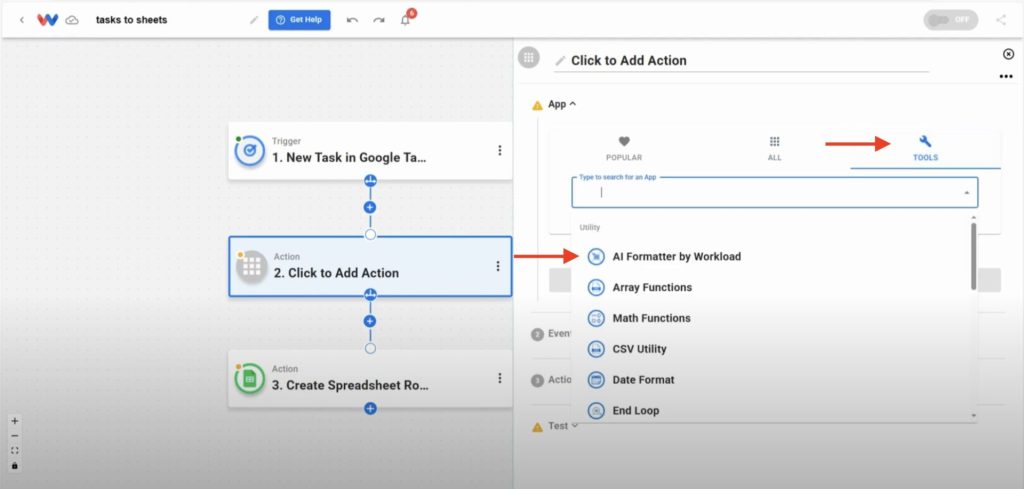Click the Date Format icon
This screenshot has height=489, width=1024.
coord(596,379)
